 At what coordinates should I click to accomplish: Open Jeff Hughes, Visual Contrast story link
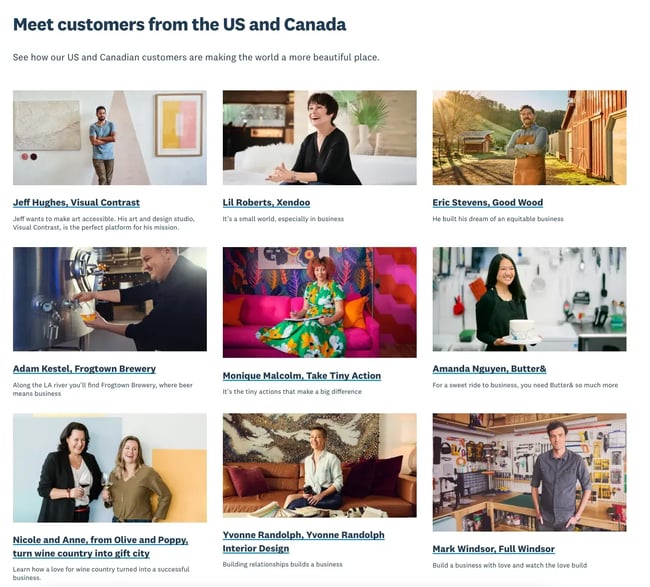point(76,202)
